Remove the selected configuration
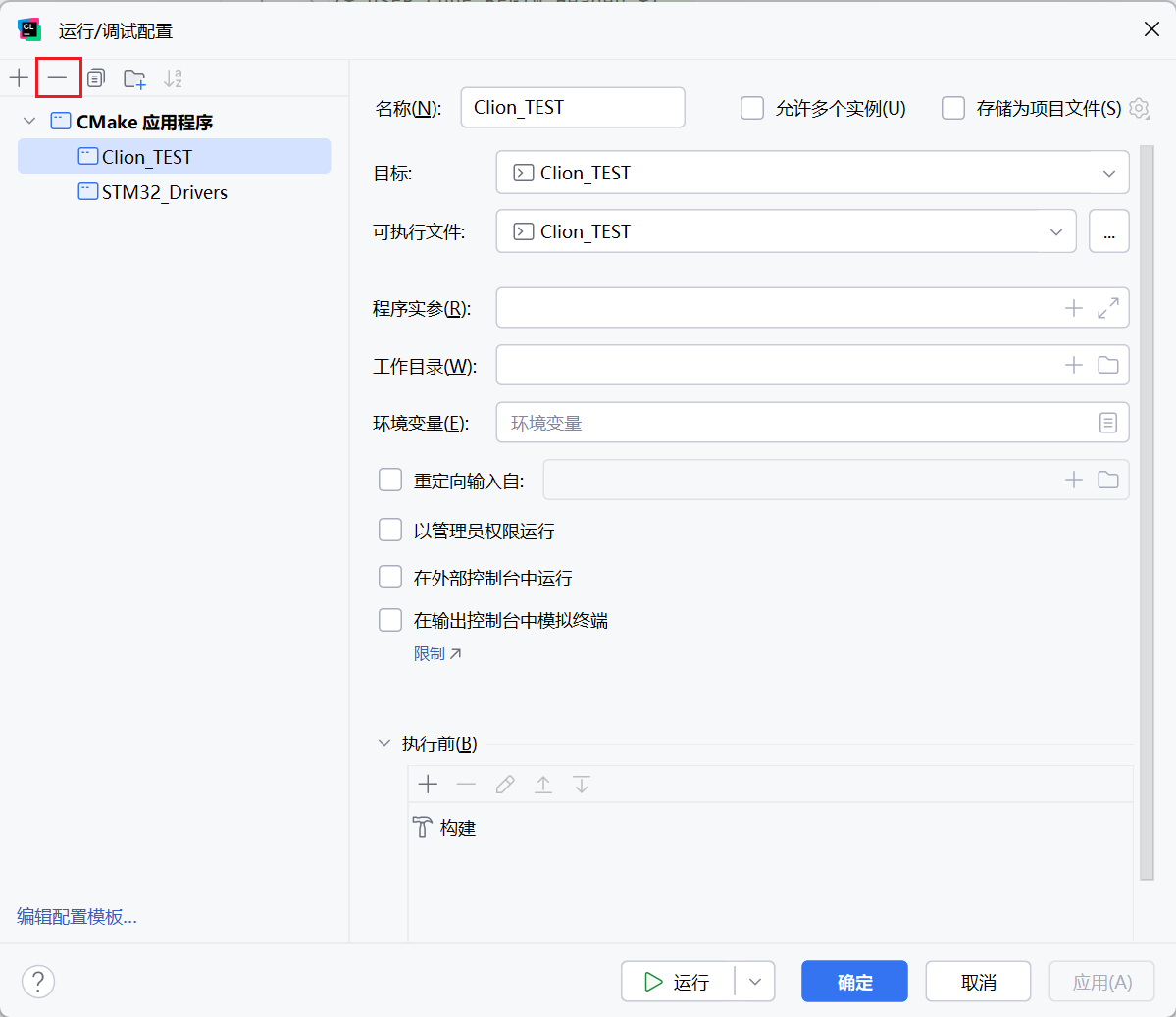This screenshot has height=1017, width=1176. tap(58, 78)
